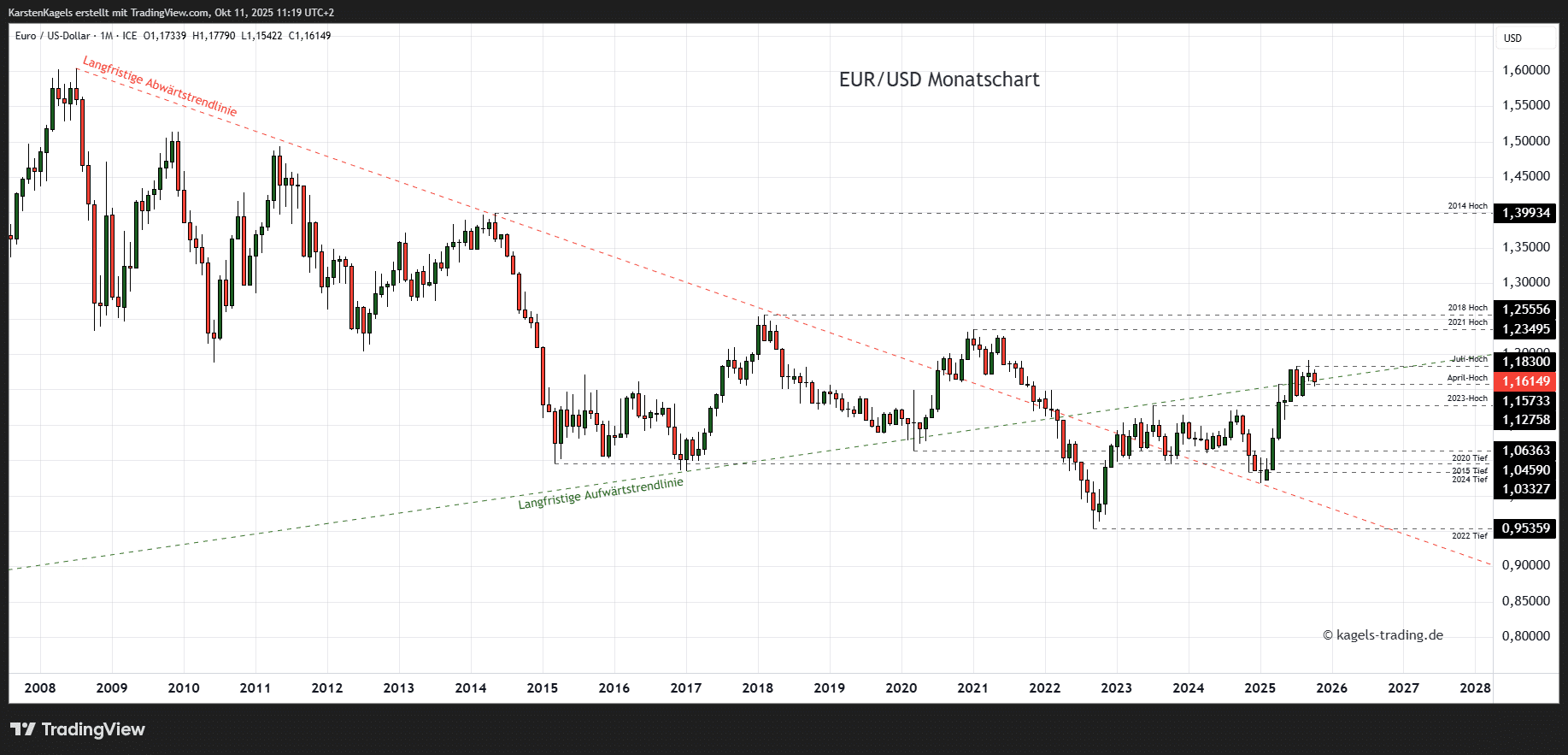This screenshot has width=1568, height=755.
Task: Select the 2018 Hoch annotation
Action: coord(1466,308)
